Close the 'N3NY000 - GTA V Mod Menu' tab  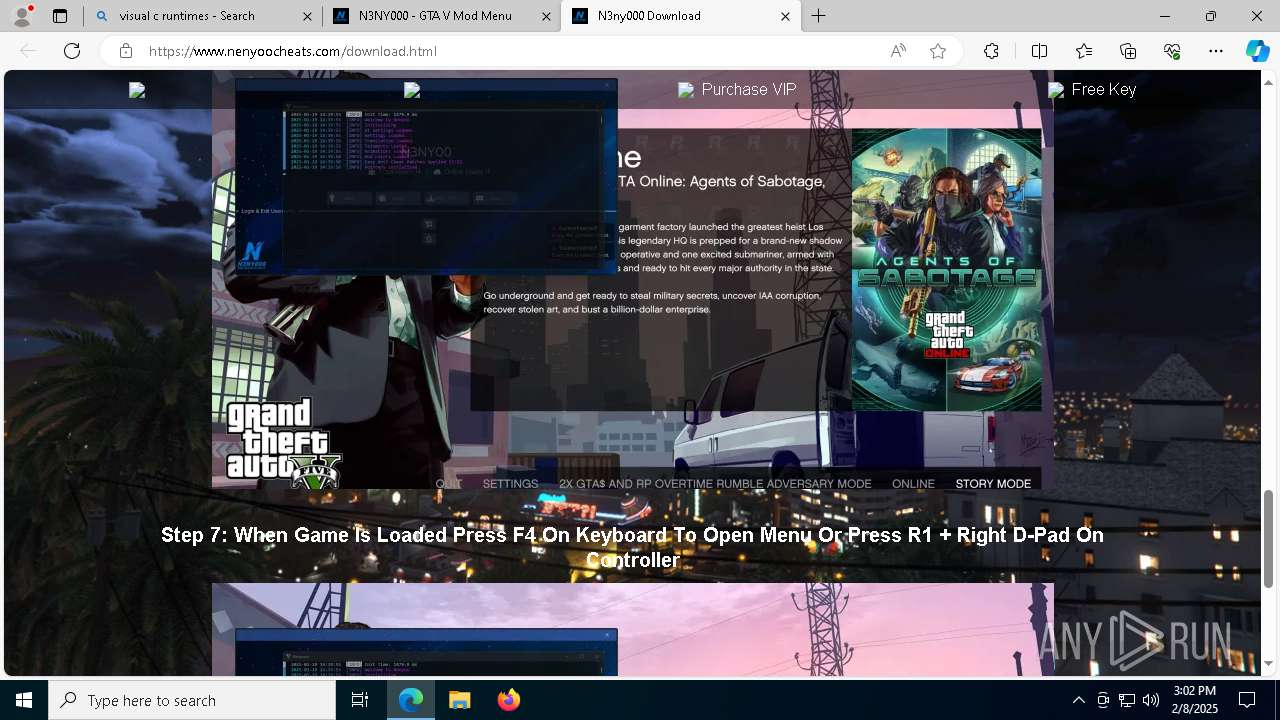click(547, 16)
